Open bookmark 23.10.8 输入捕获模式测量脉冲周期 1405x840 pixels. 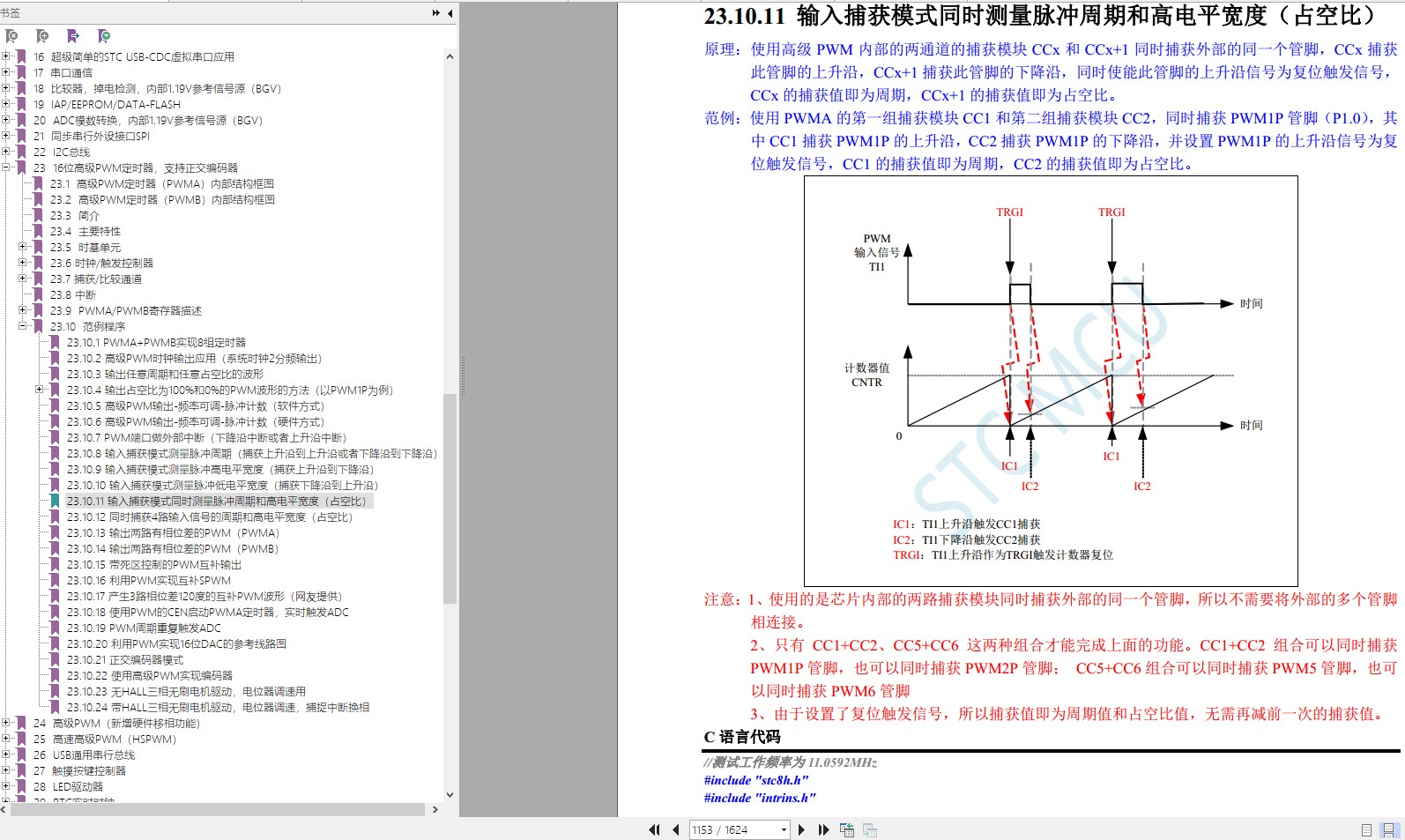(x=252, y=454)
